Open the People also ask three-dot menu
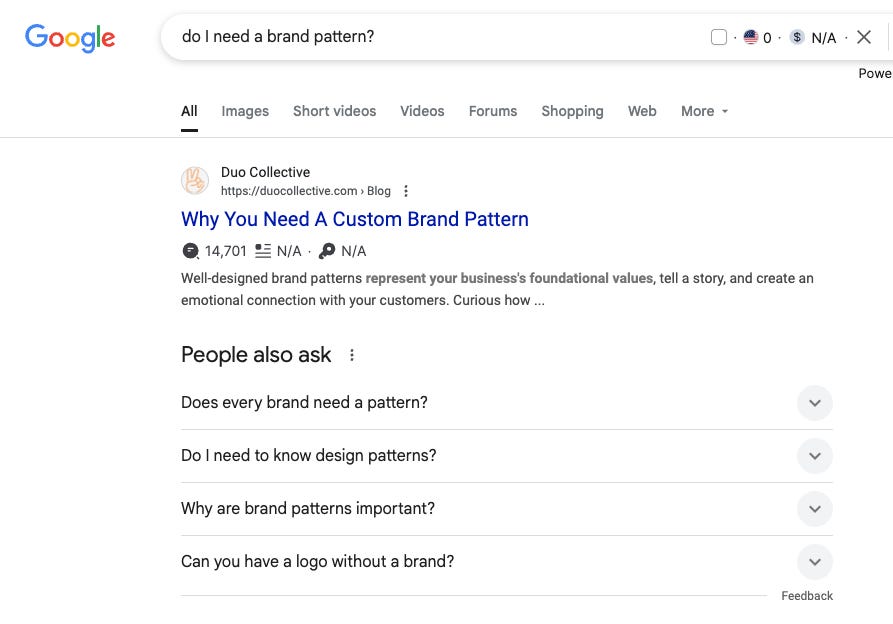The height and width of the screenshot is (624, 893). (x=352, y=355)
